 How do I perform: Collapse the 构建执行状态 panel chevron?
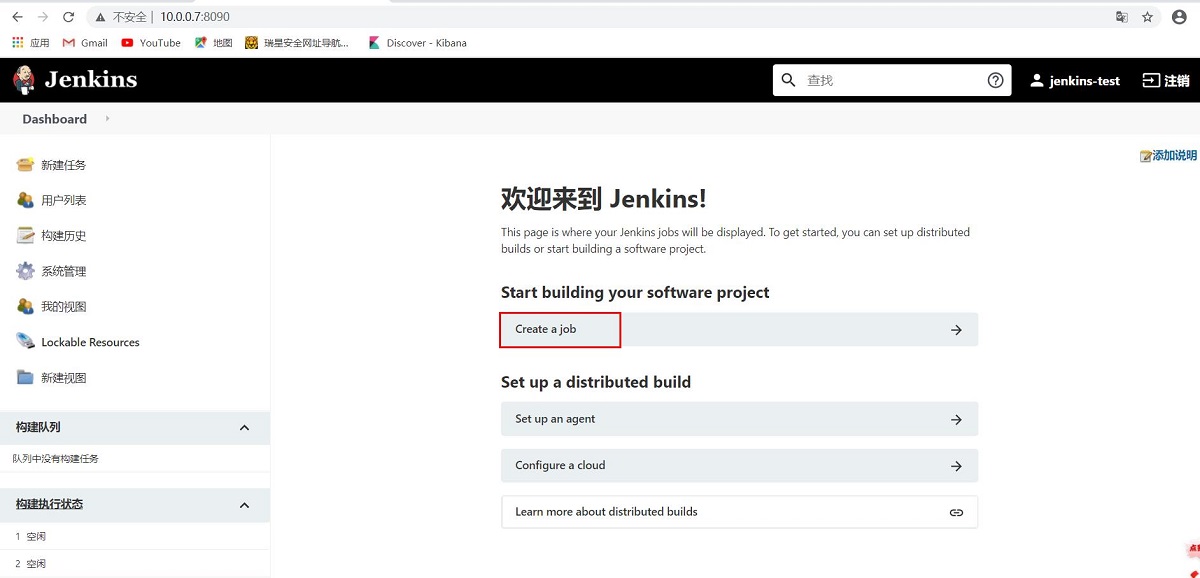244,505
